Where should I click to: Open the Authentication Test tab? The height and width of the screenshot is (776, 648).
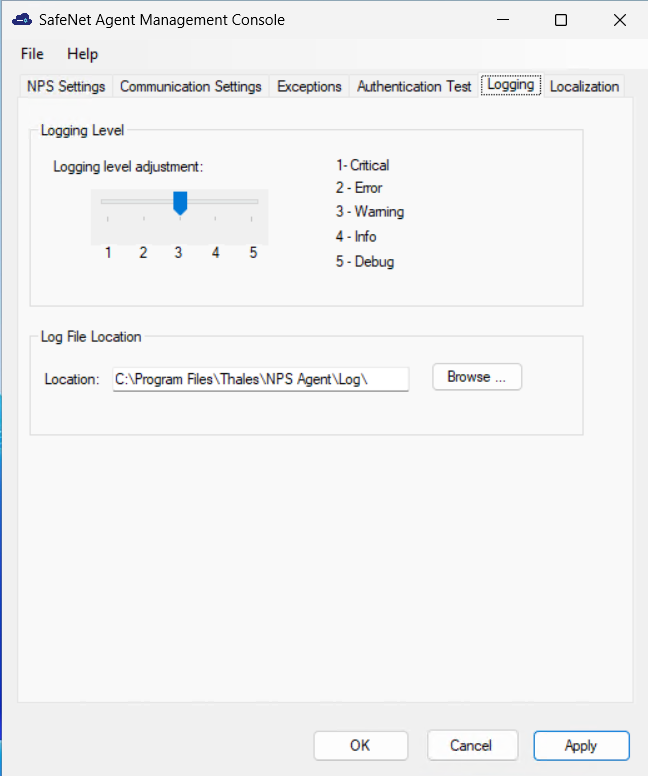[x=414, y=86]
